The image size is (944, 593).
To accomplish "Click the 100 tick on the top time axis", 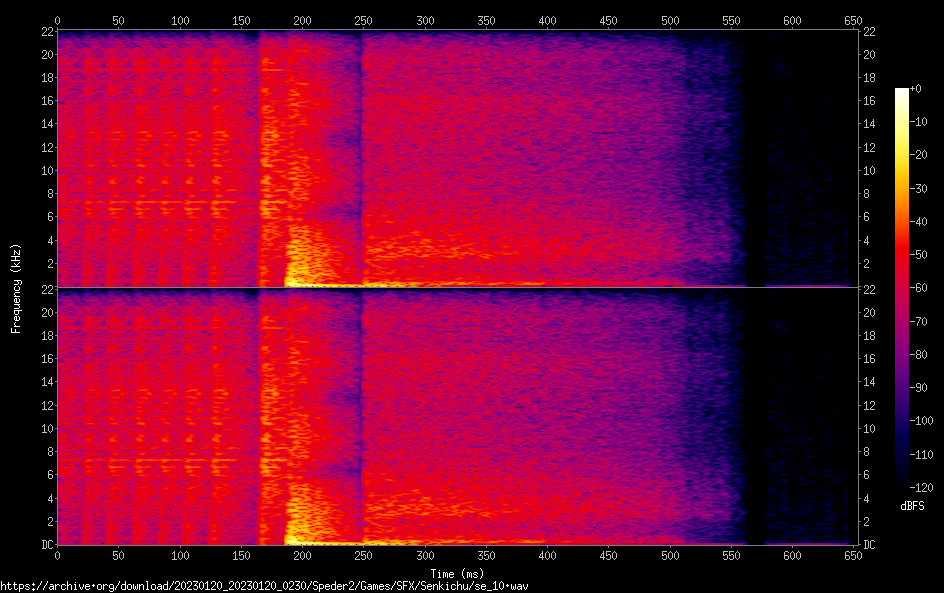I will tap(180, 20).
